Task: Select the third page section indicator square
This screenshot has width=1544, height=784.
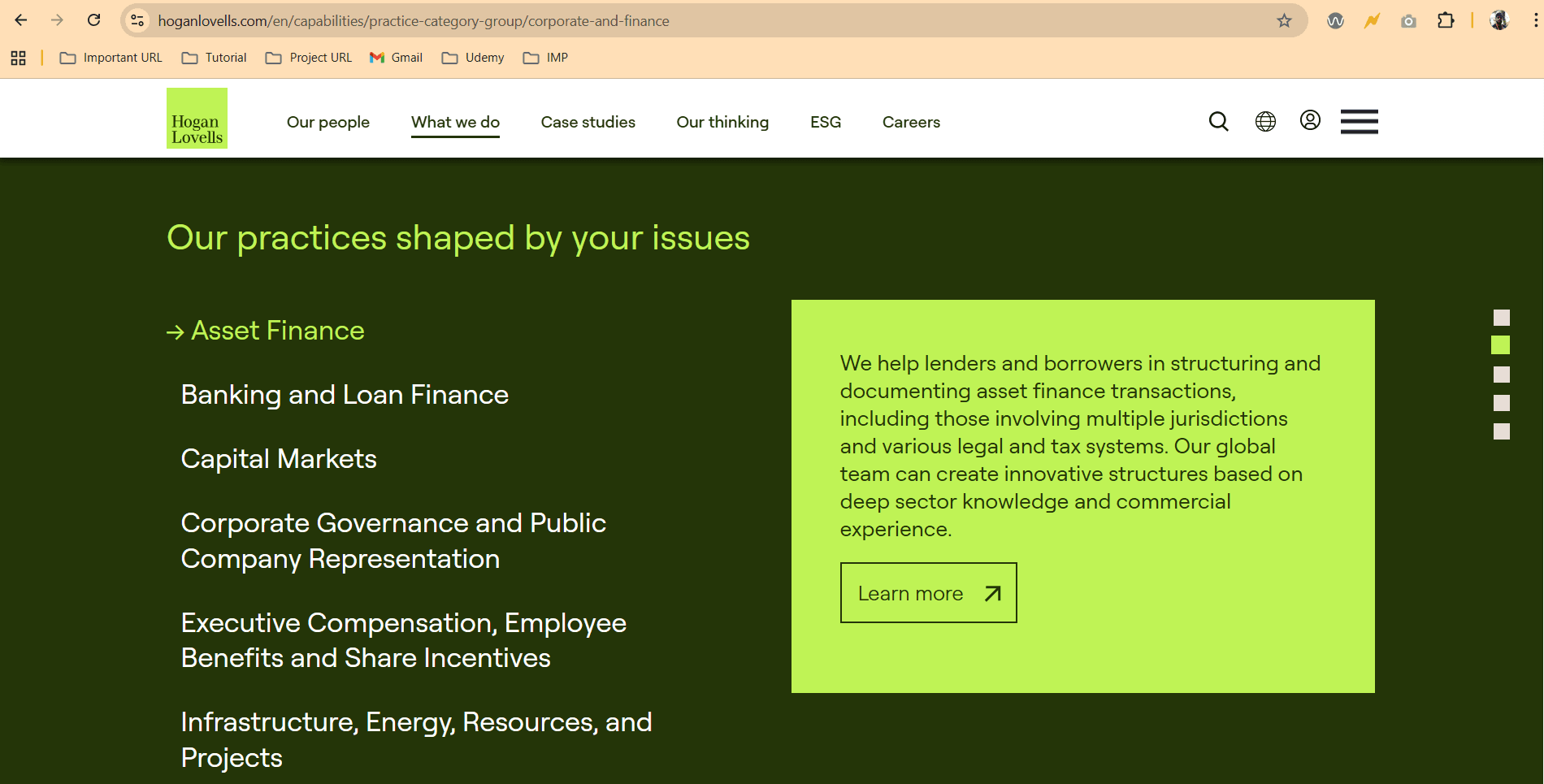Action: (1501, 375)
